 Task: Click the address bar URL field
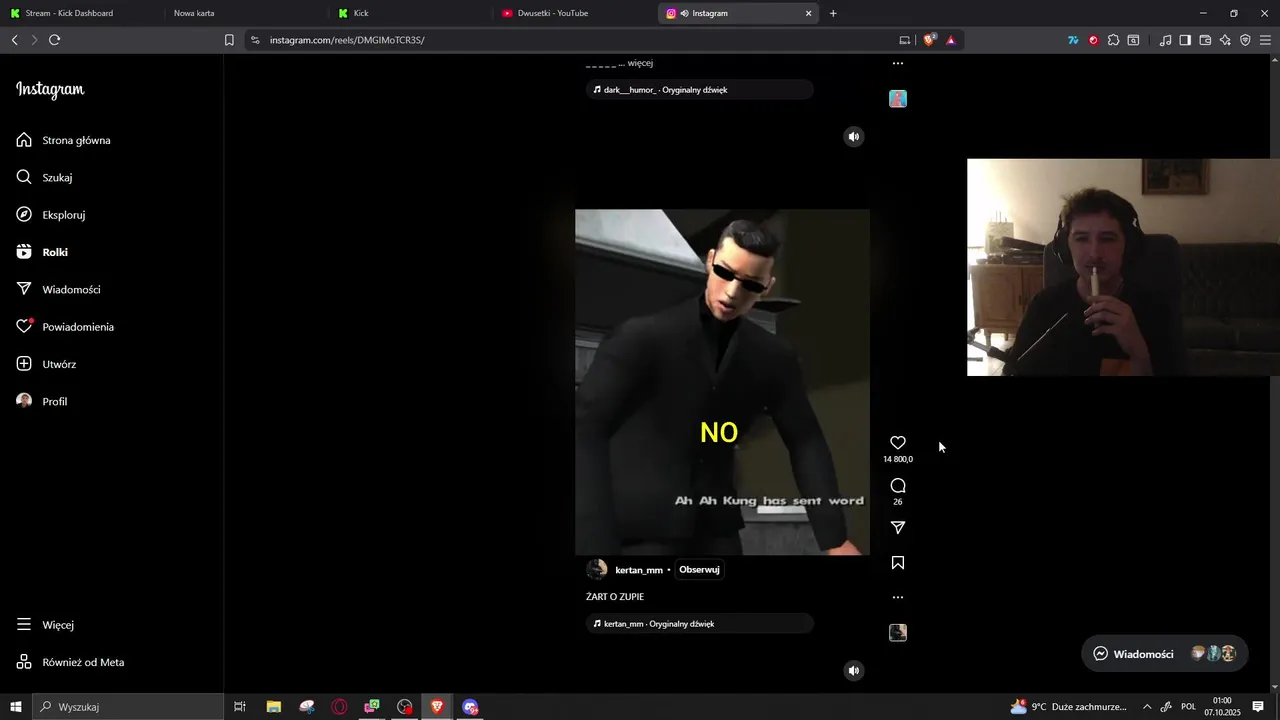pyautogui.click(x=580, y=40)
